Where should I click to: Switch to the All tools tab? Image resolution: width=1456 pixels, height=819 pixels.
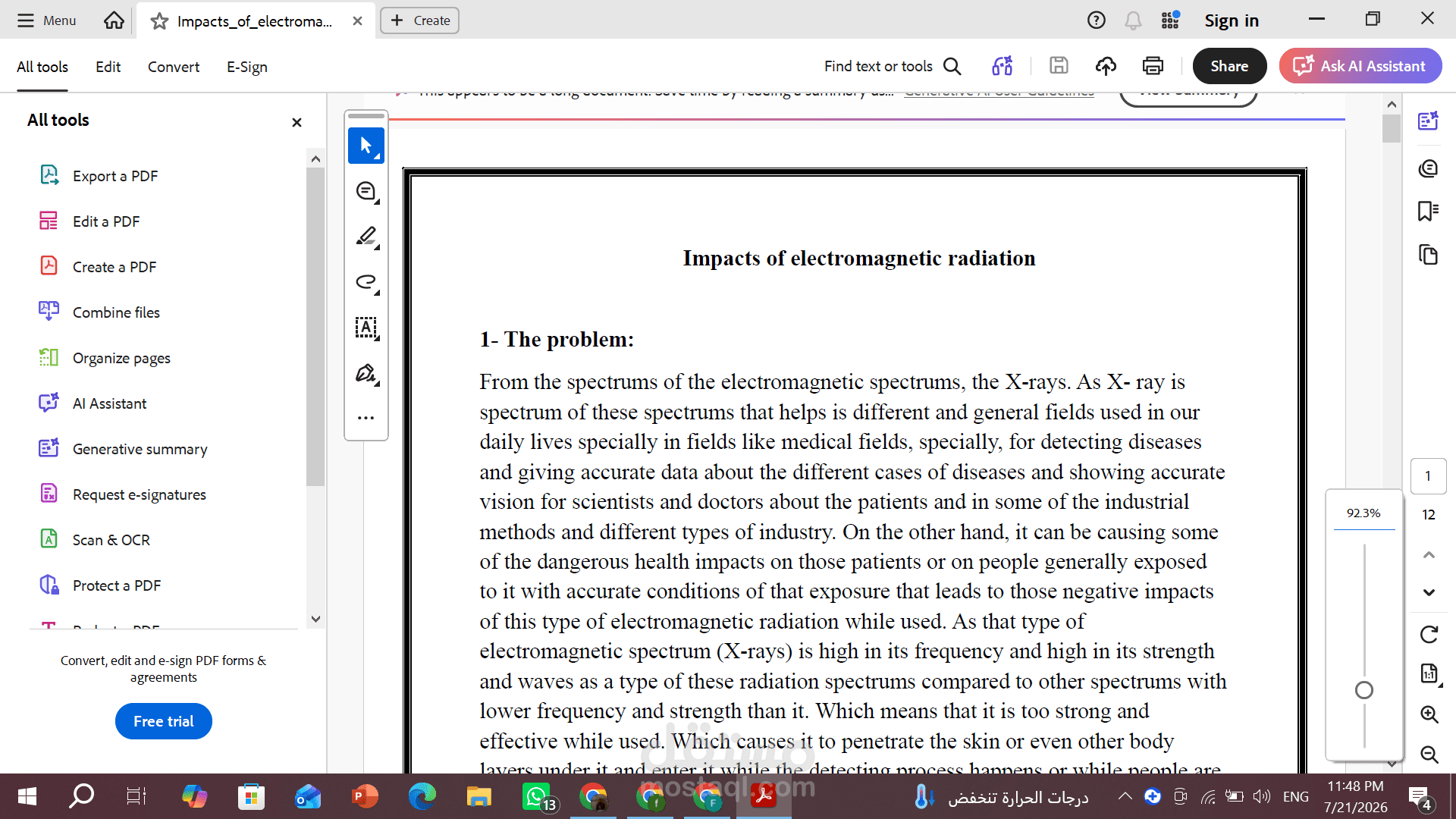click(x=42, y=67)
